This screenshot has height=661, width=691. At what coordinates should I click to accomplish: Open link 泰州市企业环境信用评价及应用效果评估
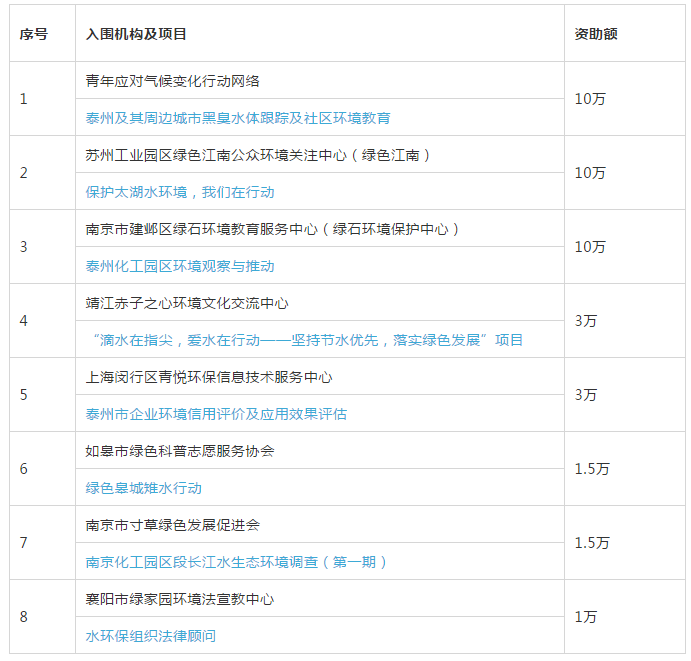[x=216, y=414]
